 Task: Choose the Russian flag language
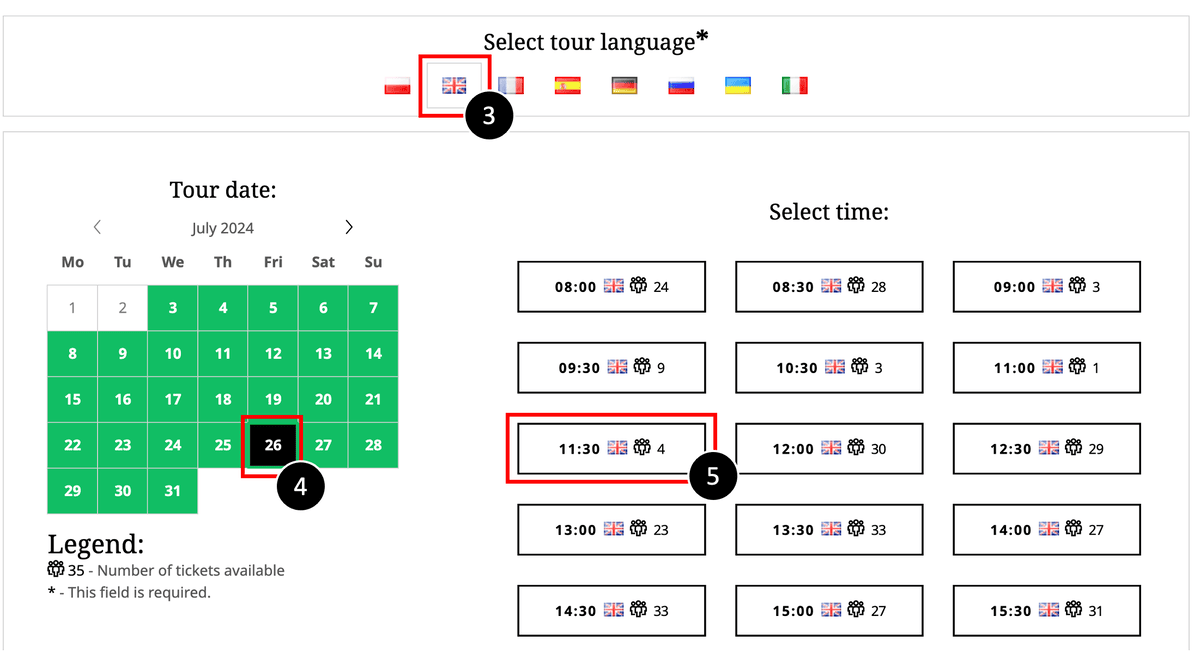(x=681, y=86)
